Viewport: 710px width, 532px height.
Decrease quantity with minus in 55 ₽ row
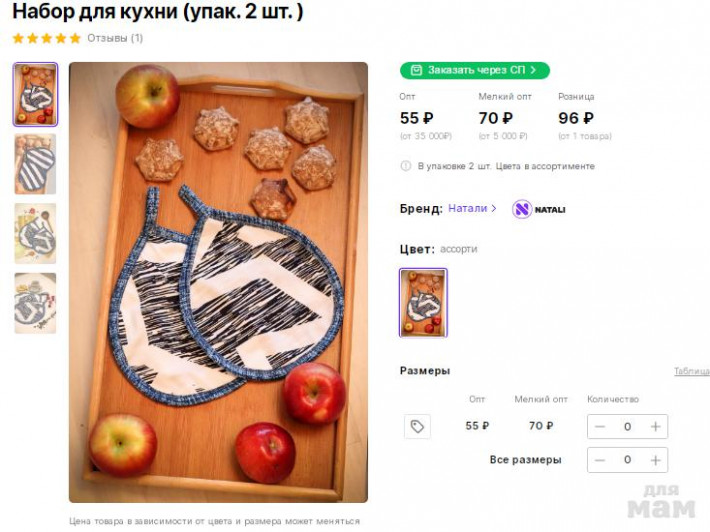point(600,427)
